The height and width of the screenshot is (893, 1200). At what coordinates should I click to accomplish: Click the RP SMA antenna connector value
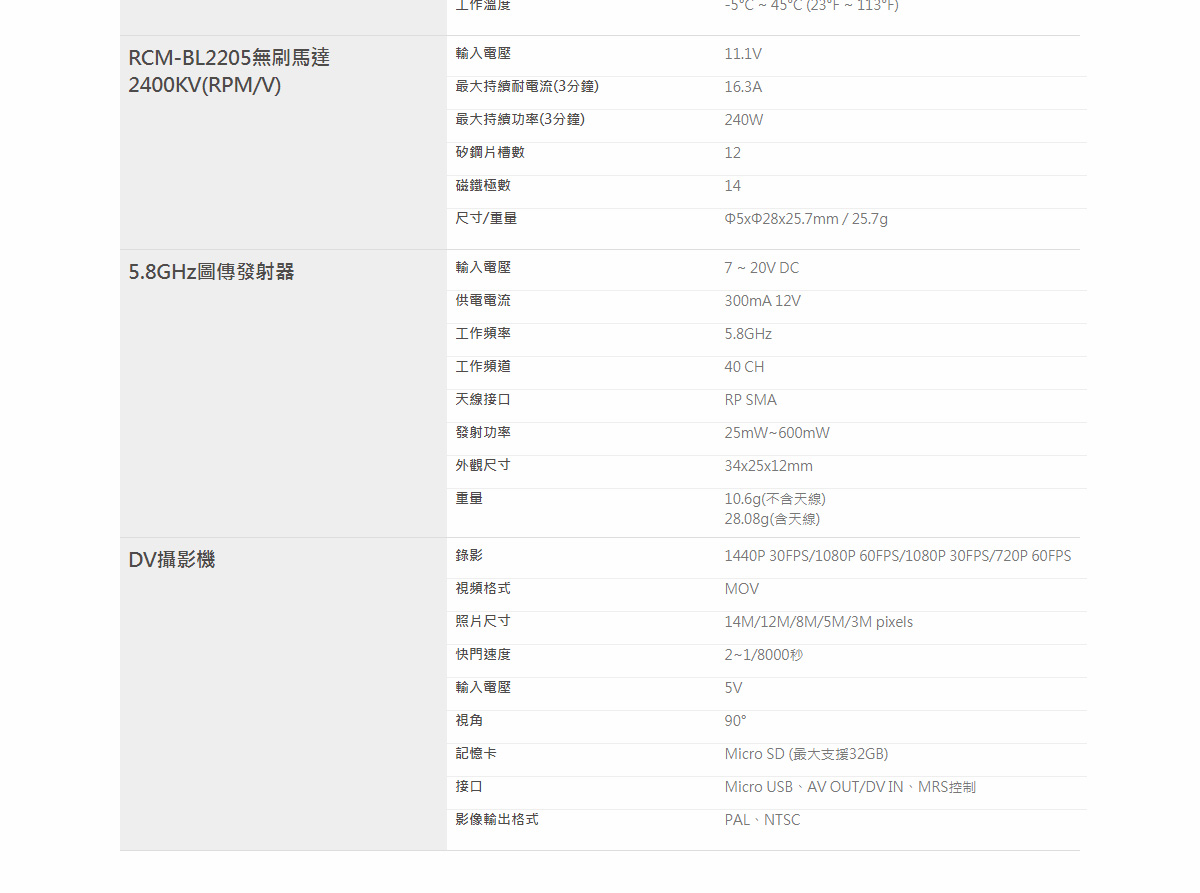(750, 400)
